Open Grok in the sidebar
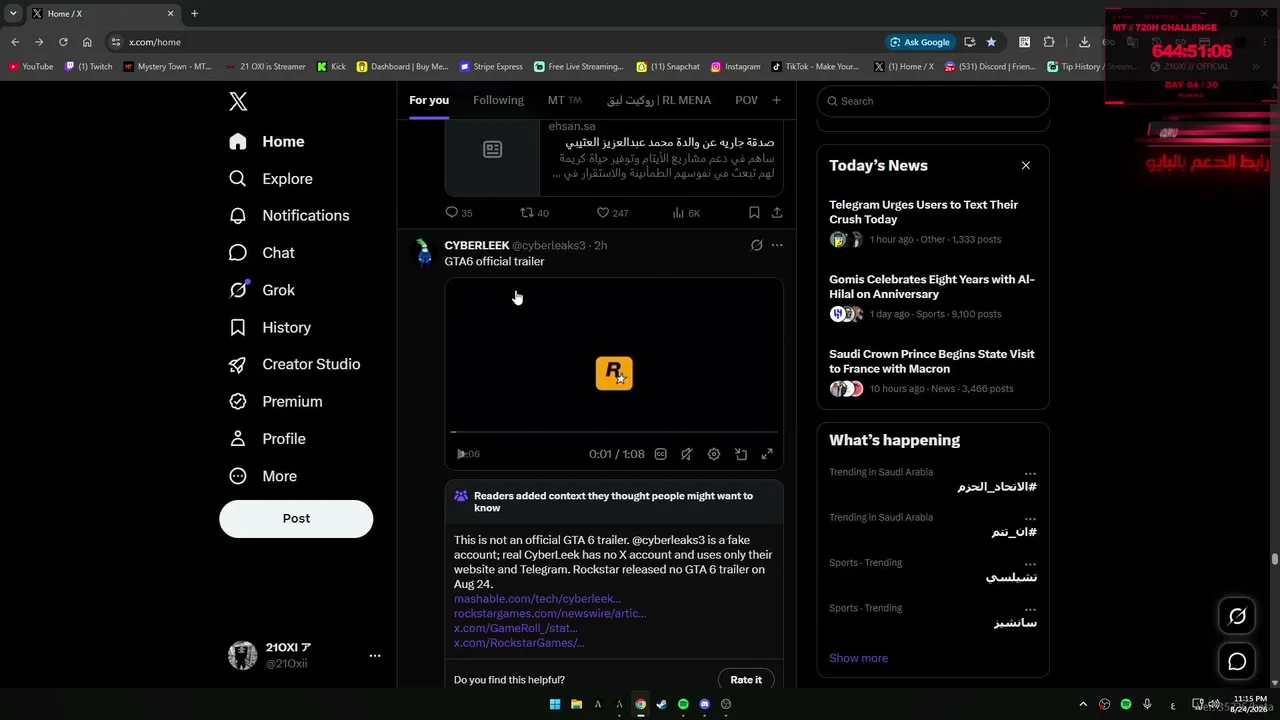Viewport: 1280px width, 720px height. coord(261,290)
